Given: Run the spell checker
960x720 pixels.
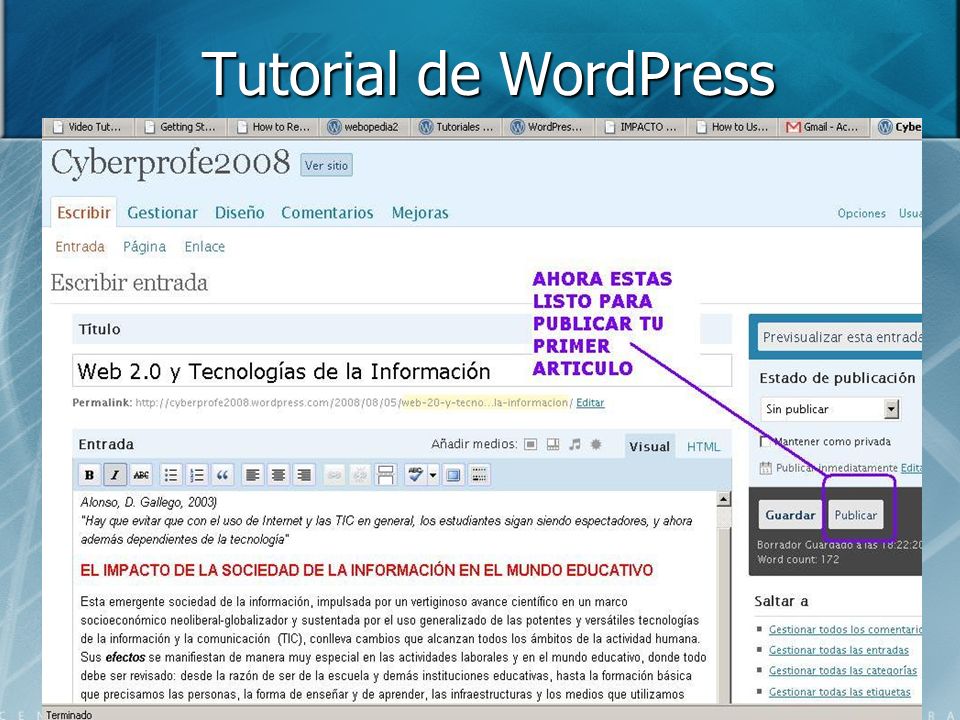Looking at the screenshot, I should coord(416,475).
